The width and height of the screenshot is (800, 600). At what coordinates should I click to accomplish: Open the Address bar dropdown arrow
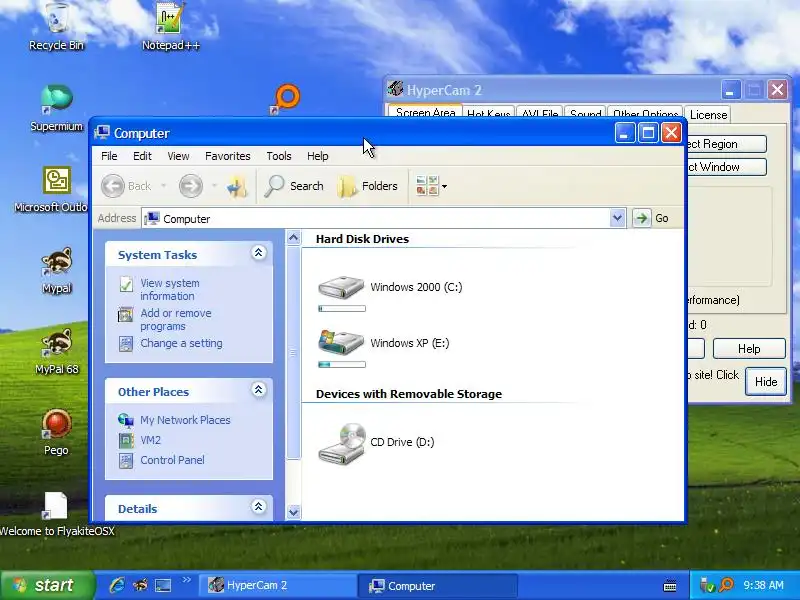point(617,218)
